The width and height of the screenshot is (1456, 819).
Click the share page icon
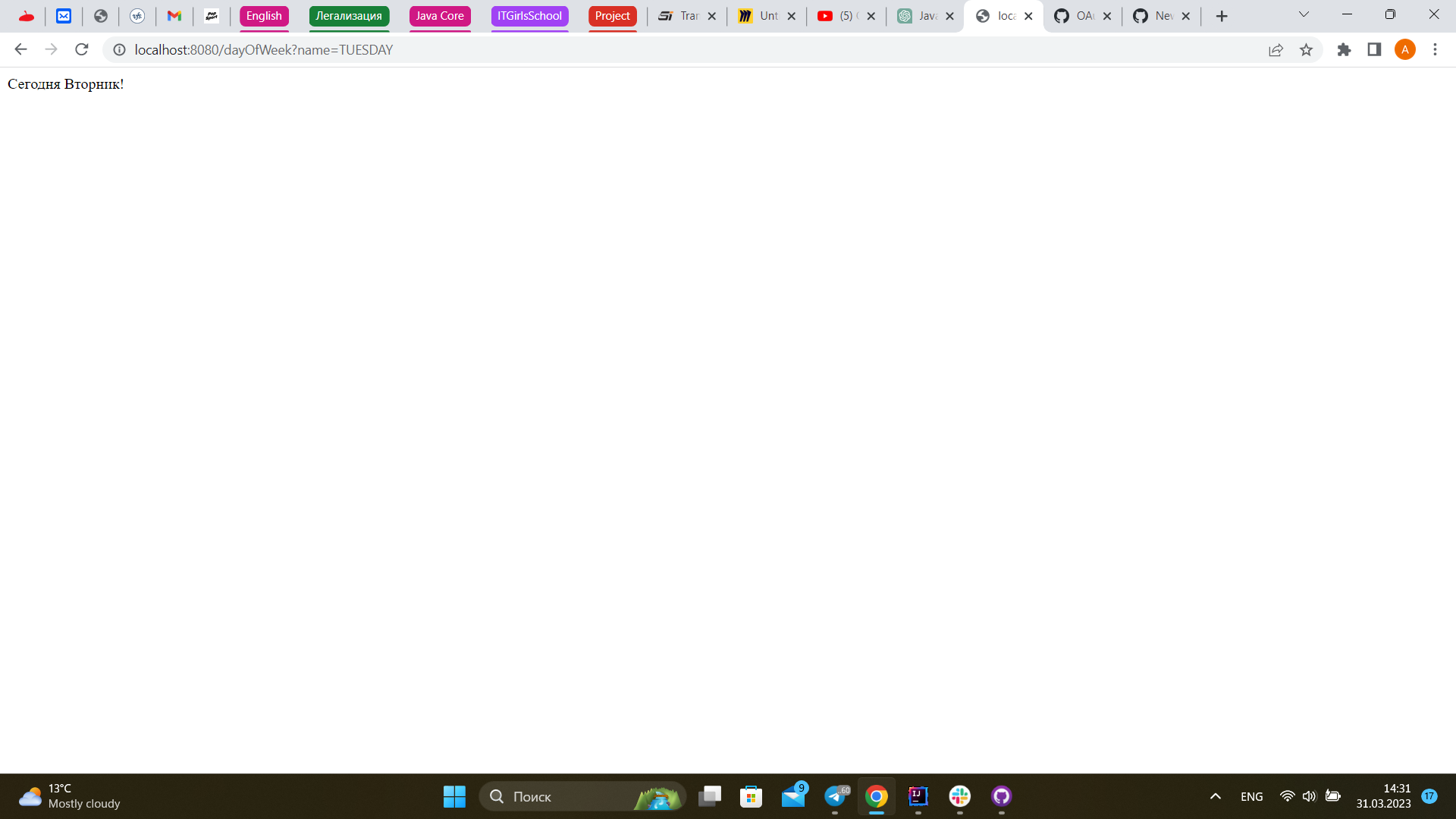(1276, 49)
